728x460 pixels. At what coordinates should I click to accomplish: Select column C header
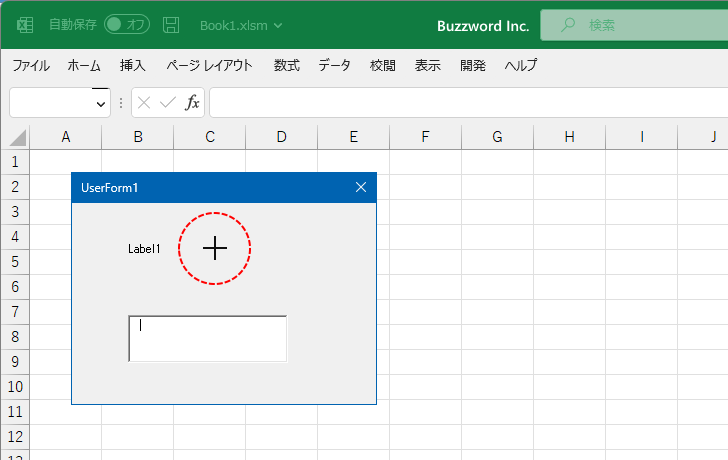[210, 137]
